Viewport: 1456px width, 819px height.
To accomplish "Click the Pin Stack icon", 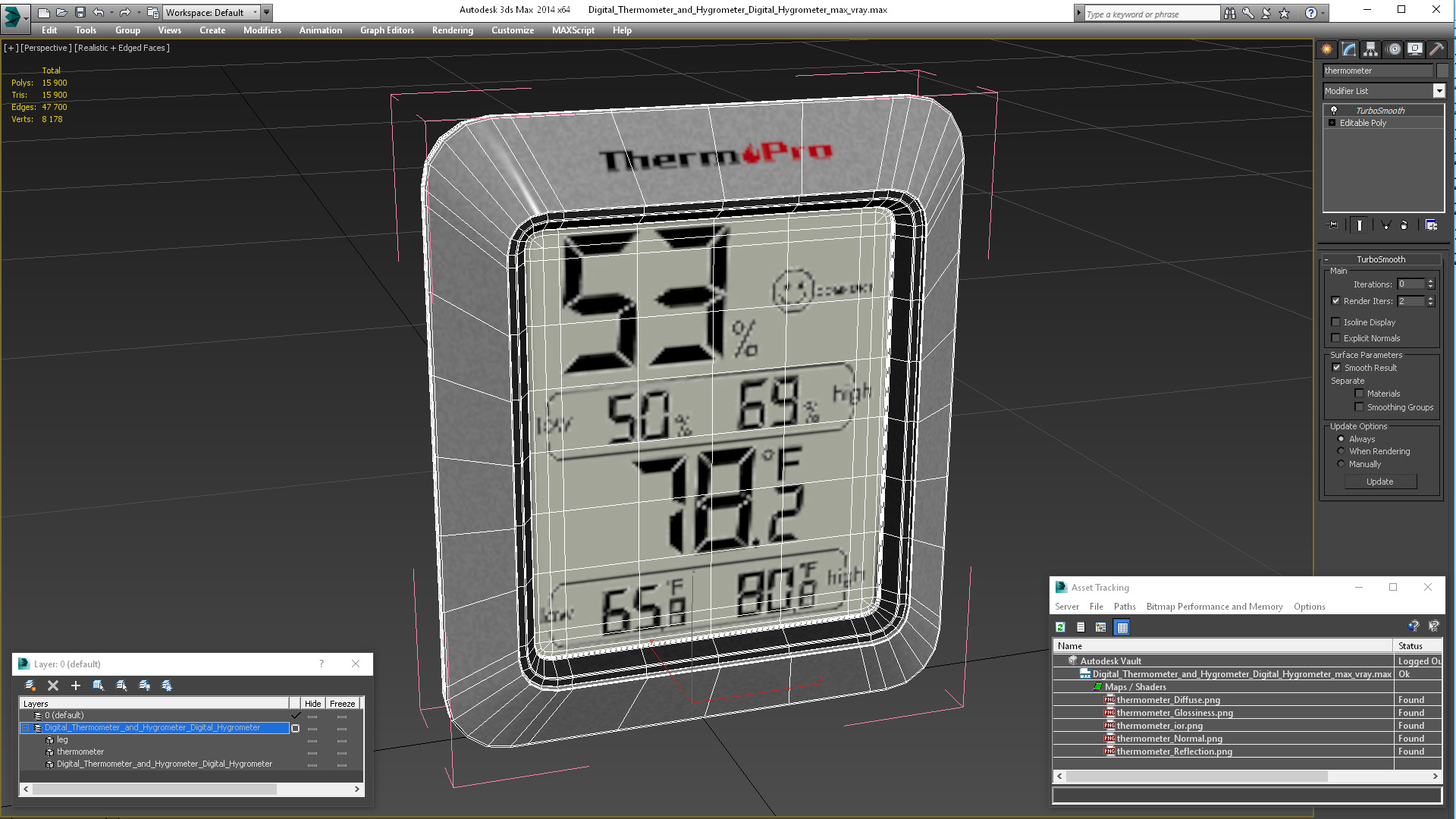I will tap(1333, 225).
